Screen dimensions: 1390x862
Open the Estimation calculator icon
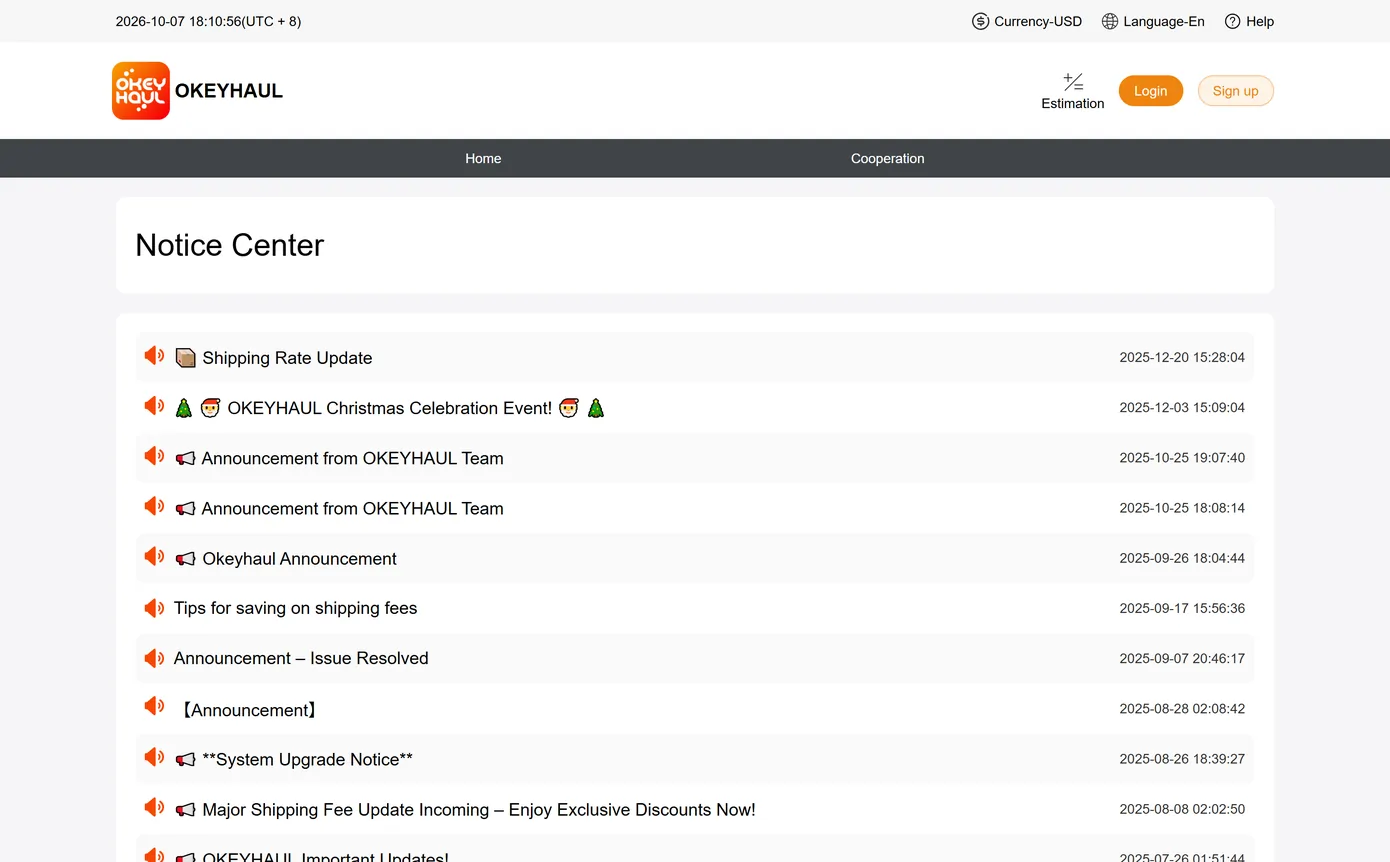coord(1073,82)
